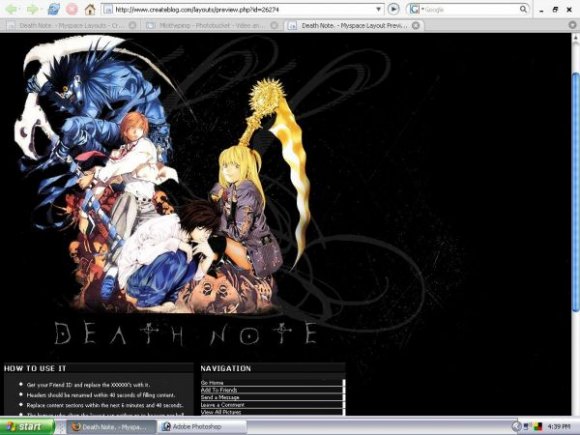Click the Go Home navigation link

click(212, 383)
